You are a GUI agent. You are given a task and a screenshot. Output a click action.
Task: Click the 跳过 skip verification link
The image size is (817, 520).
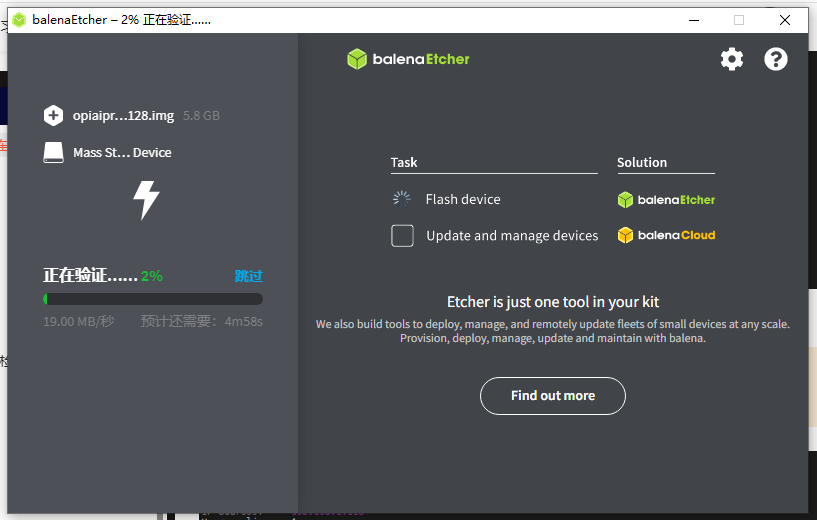point(249,276)
